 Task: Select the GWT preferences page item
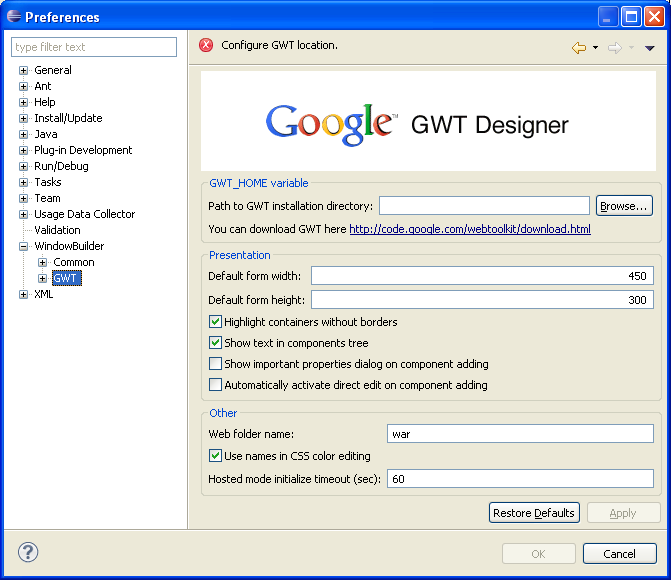[x=67, y=278]
